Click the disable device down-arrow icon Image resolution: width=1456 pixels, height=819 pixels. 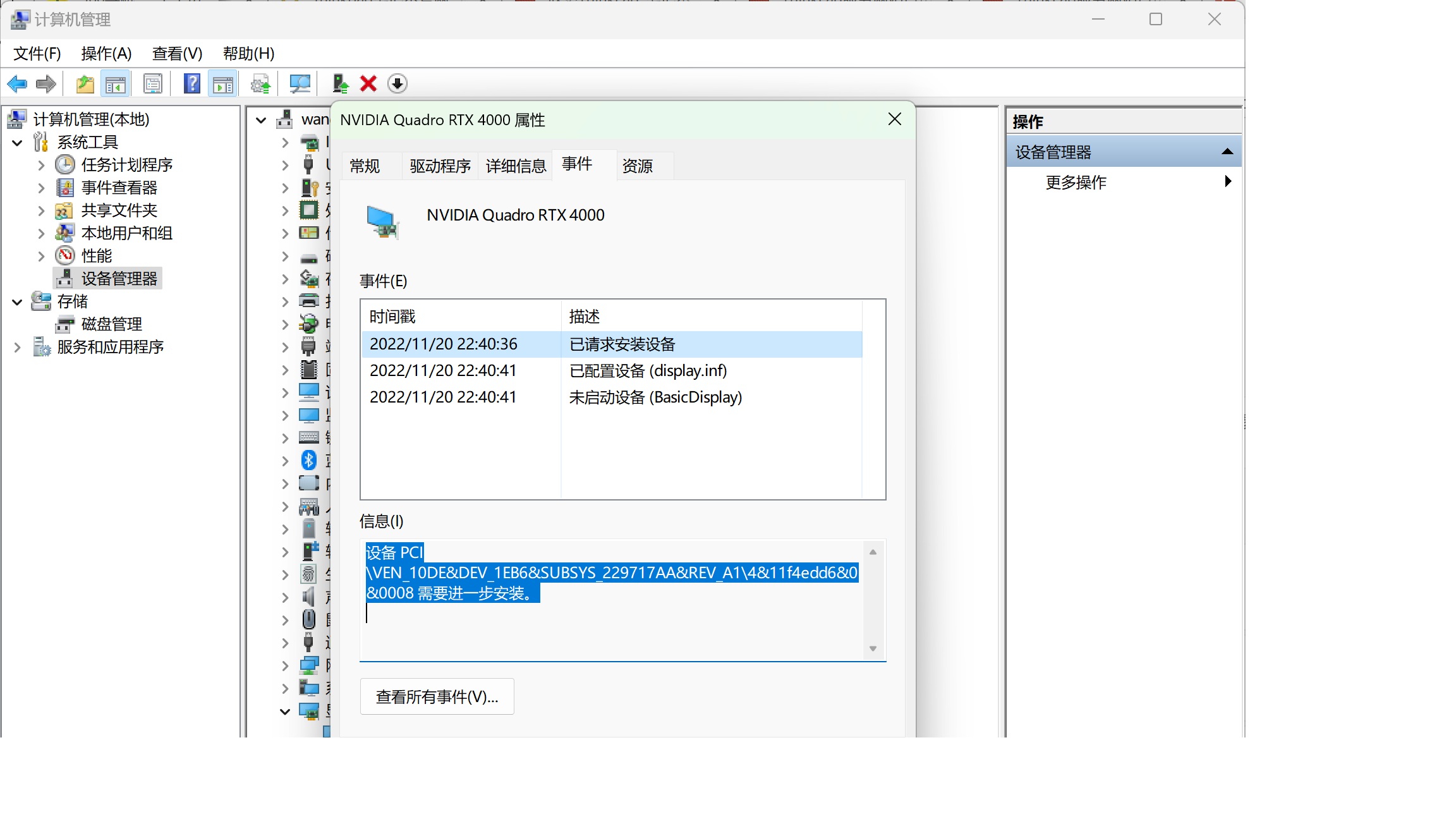[x=397, y=84]
